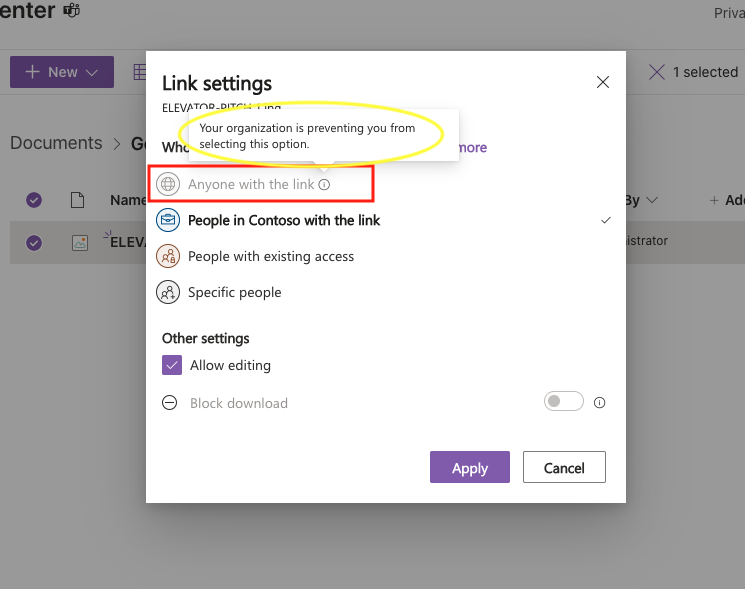This screenshot has width=745, height=589.
Task: Click the People in Contoso briefcase icon
Action: 168,220
